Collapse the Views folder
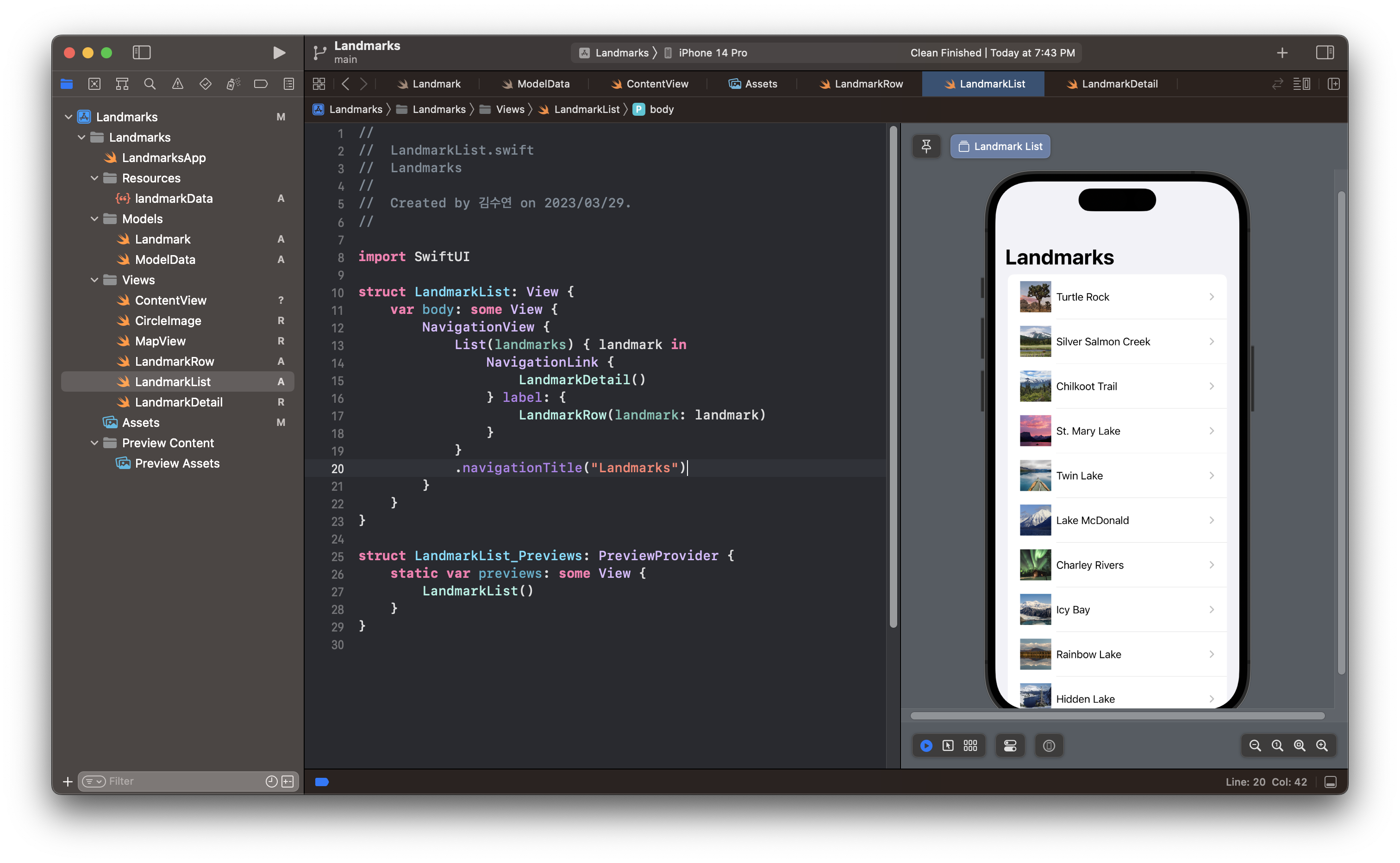Screen dimensions: 1400x863 pyautogui.click(x=95, y=280)
